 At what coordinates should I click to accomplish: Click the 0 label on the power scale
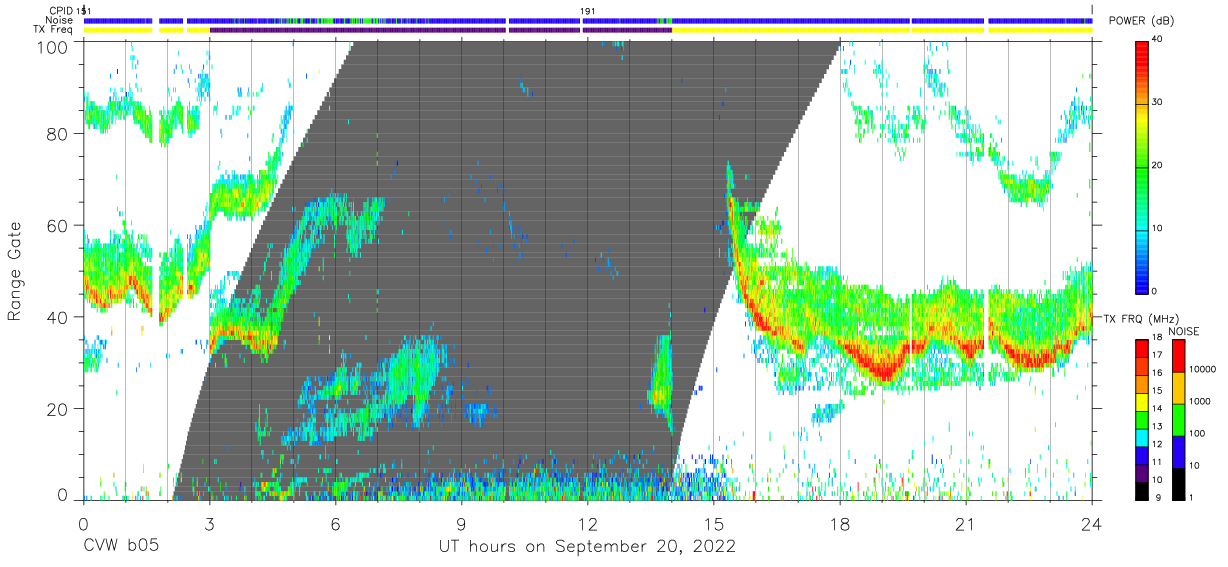1155,291
